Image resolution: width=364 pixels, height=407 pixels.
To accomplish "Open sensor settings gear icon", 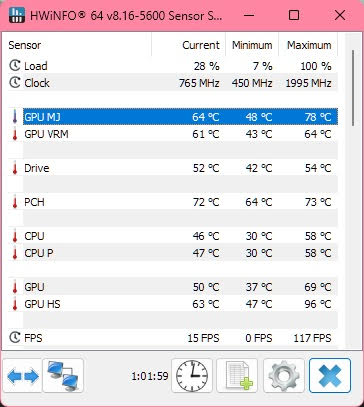I will coord(284,376).
